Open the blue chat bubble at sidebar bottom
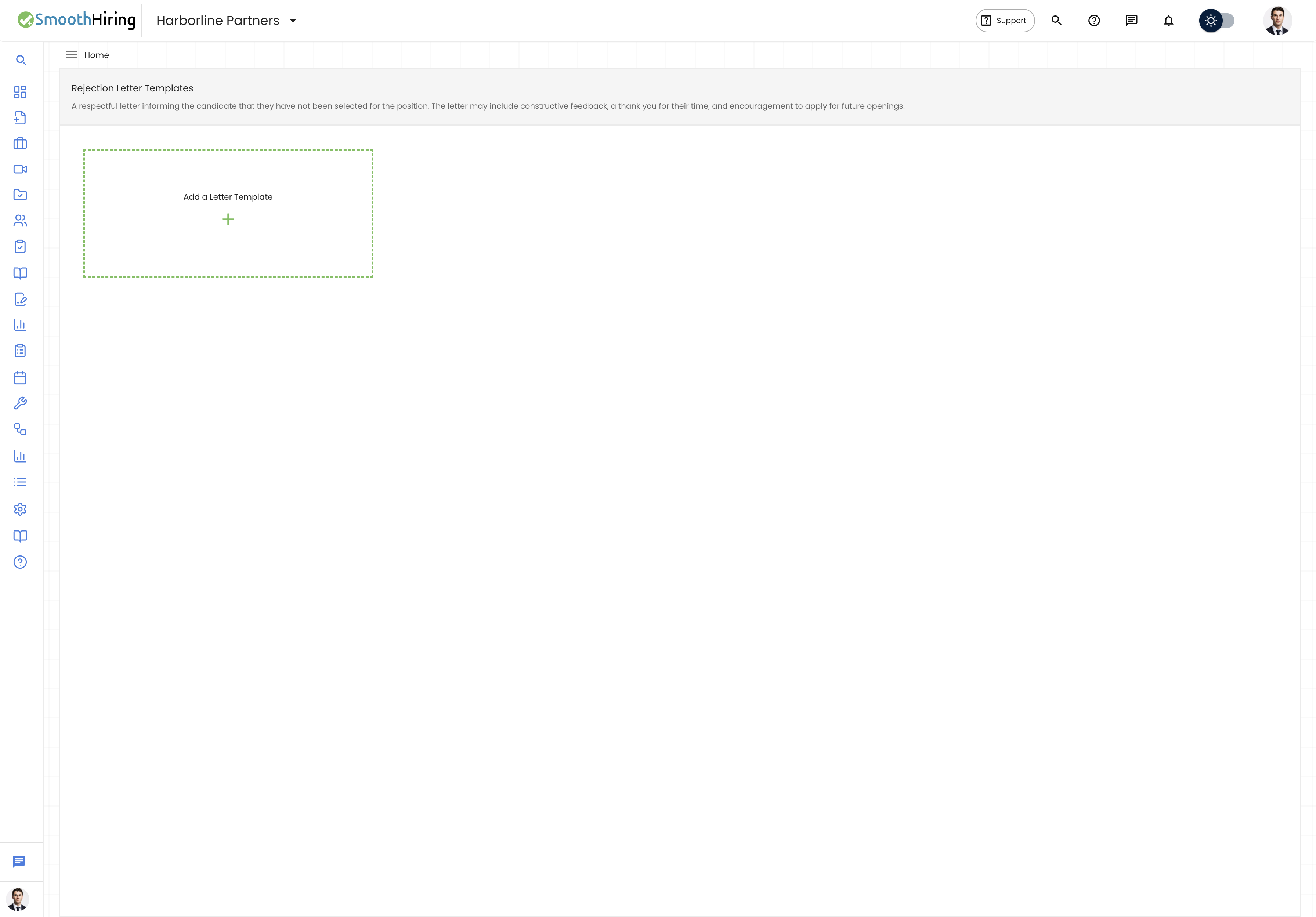This screenshot has height=917, width=1316. [19, 862]
